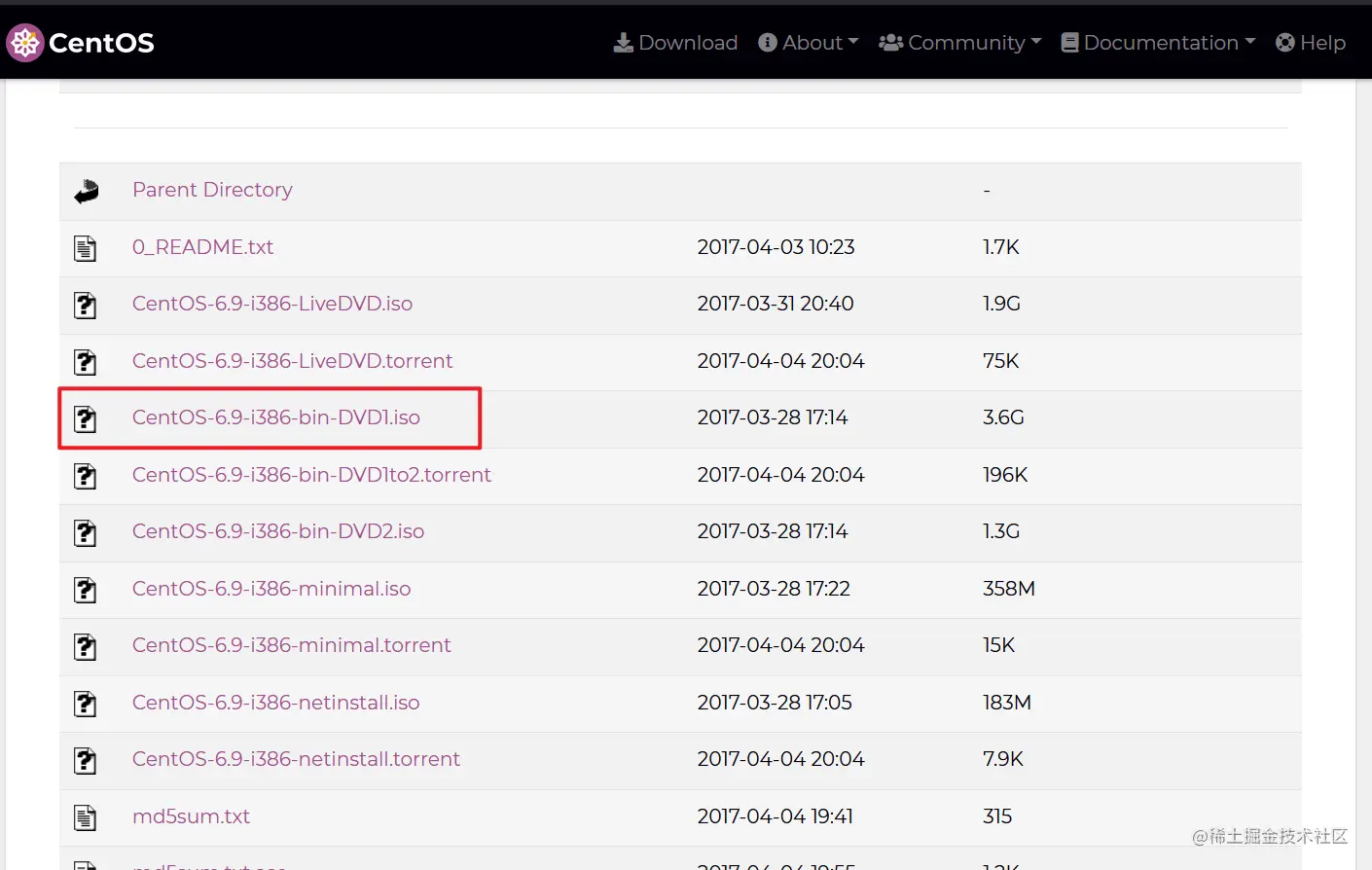Click the file icon beside CentOS-6.9-i386-netinstall.iso

click(86, 704)
